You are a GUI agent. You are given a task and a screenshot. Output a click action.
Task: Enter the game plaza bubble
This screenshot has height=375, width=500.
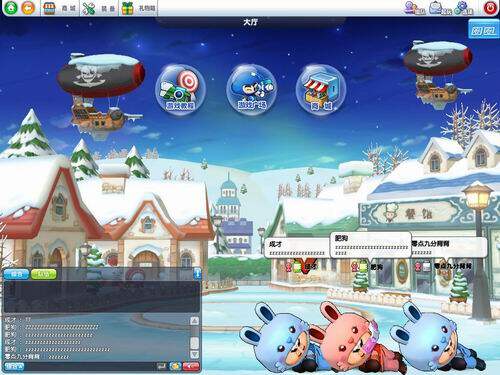pyautogui.click(x=251, y=89)
